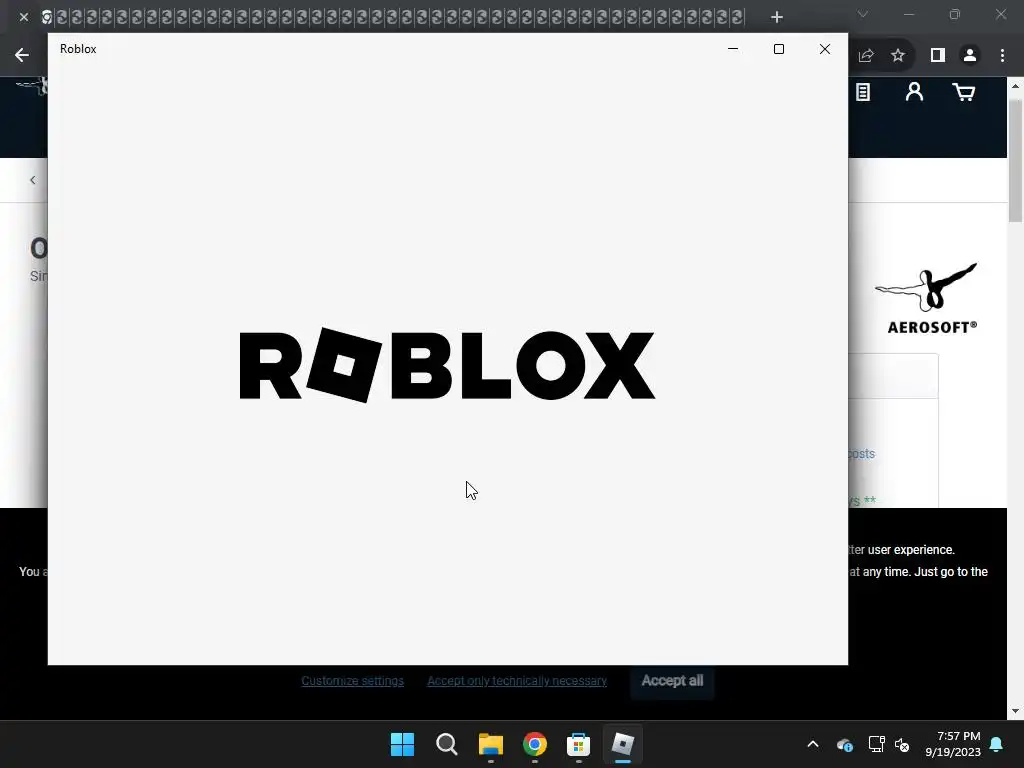The height and width of the screenshot is (768, 1024).
Task: Click the Chrome page vertical scrollbar
Action: 1016,160
